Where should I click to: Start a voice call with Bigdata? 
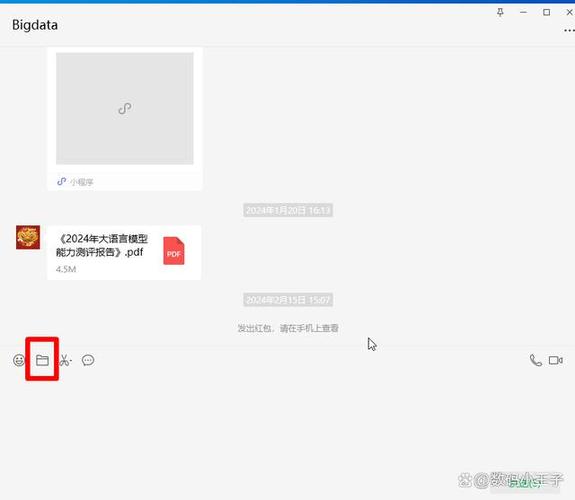coord(536,360)
